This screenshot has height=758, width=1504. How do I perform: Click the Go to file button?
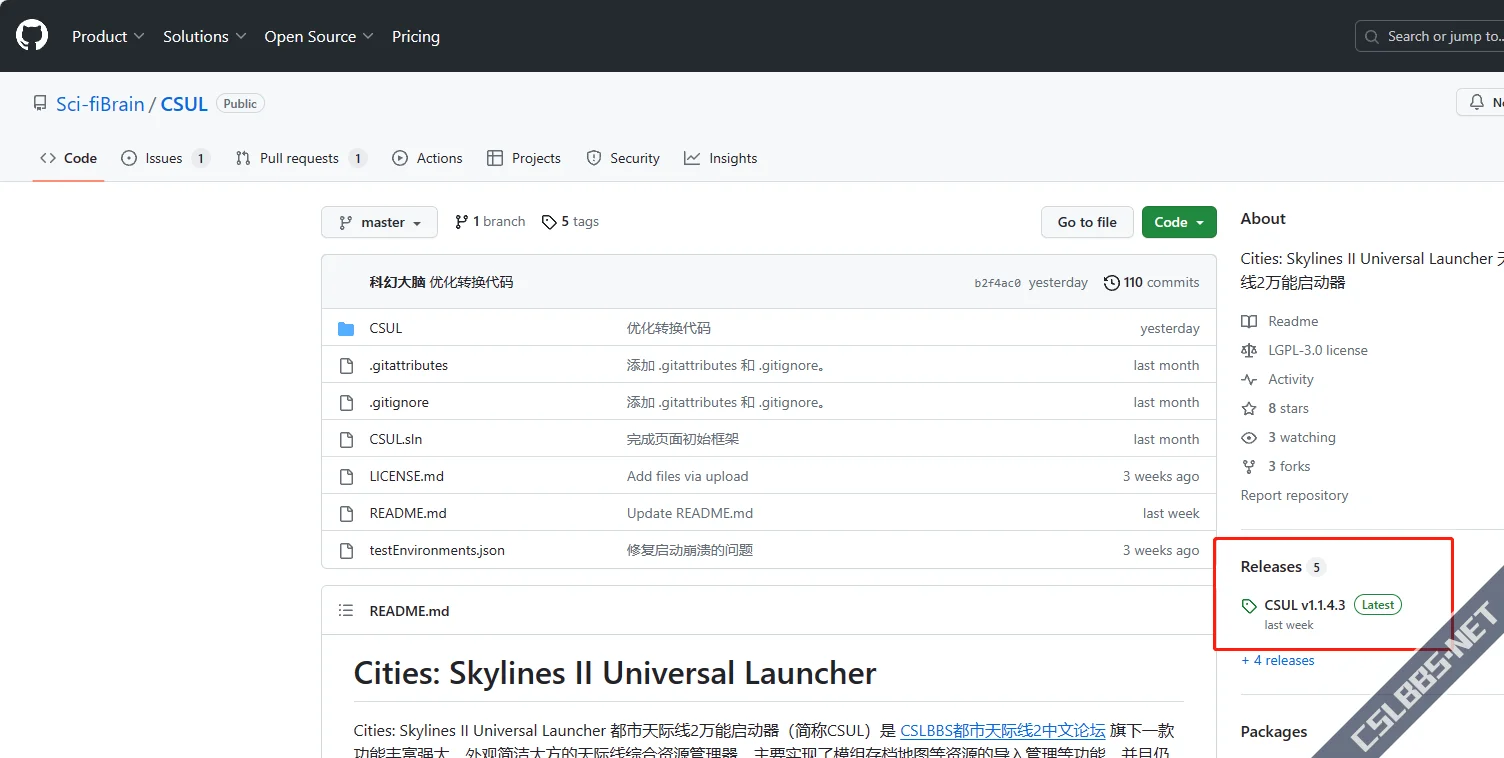point(1087,222)
